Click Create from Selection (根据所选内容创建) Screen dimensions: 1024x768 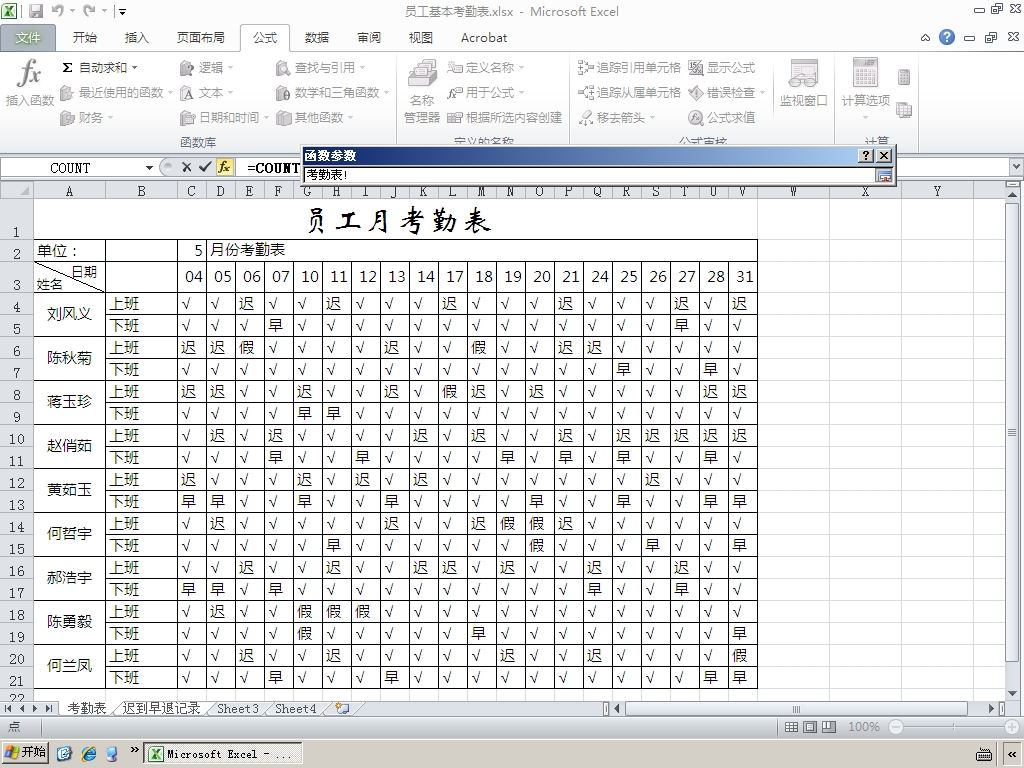point(504,118)
